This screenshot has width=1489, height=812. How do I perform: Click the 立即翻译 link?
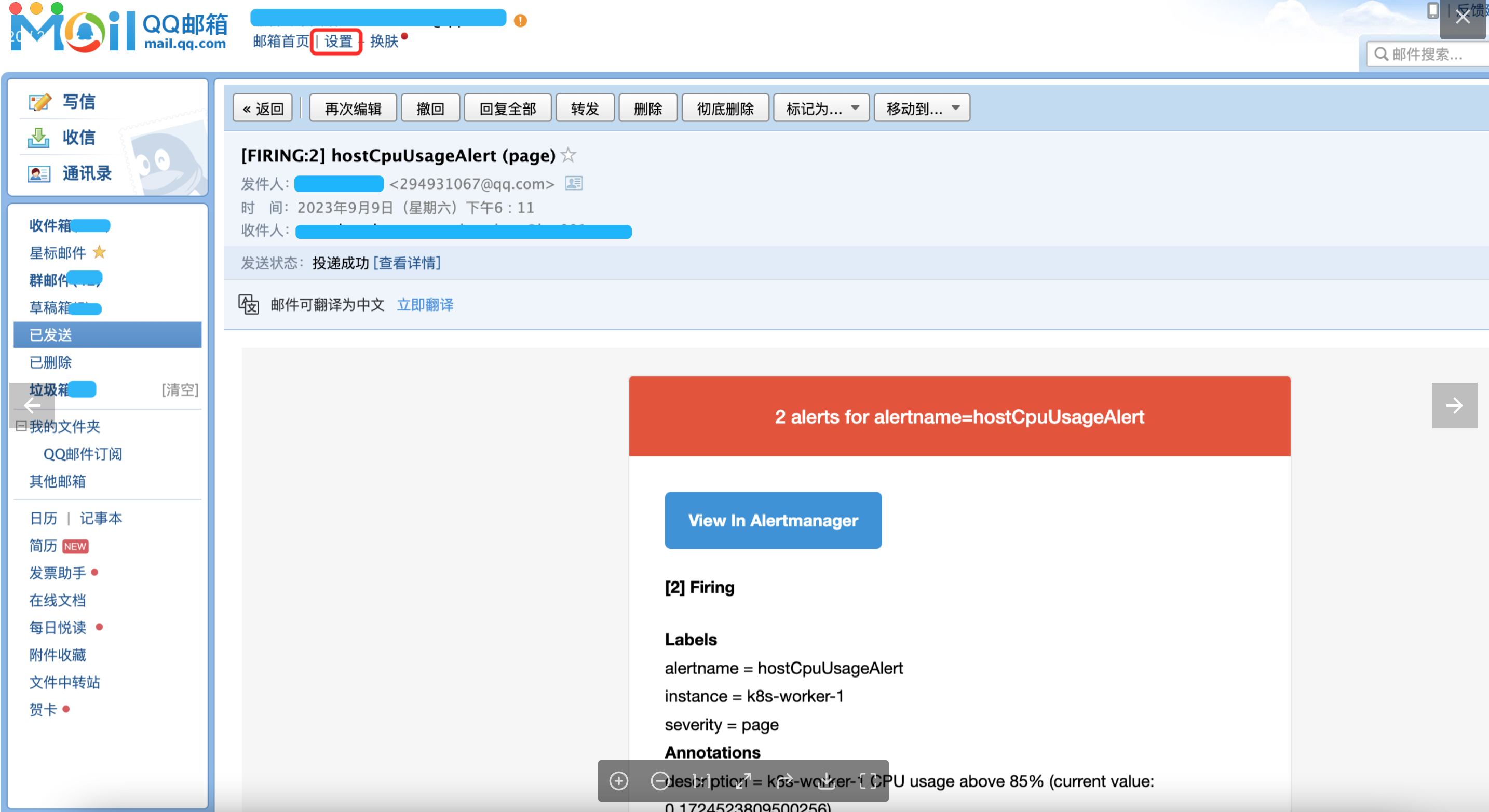pyautogui.click(x=425, y=305)
